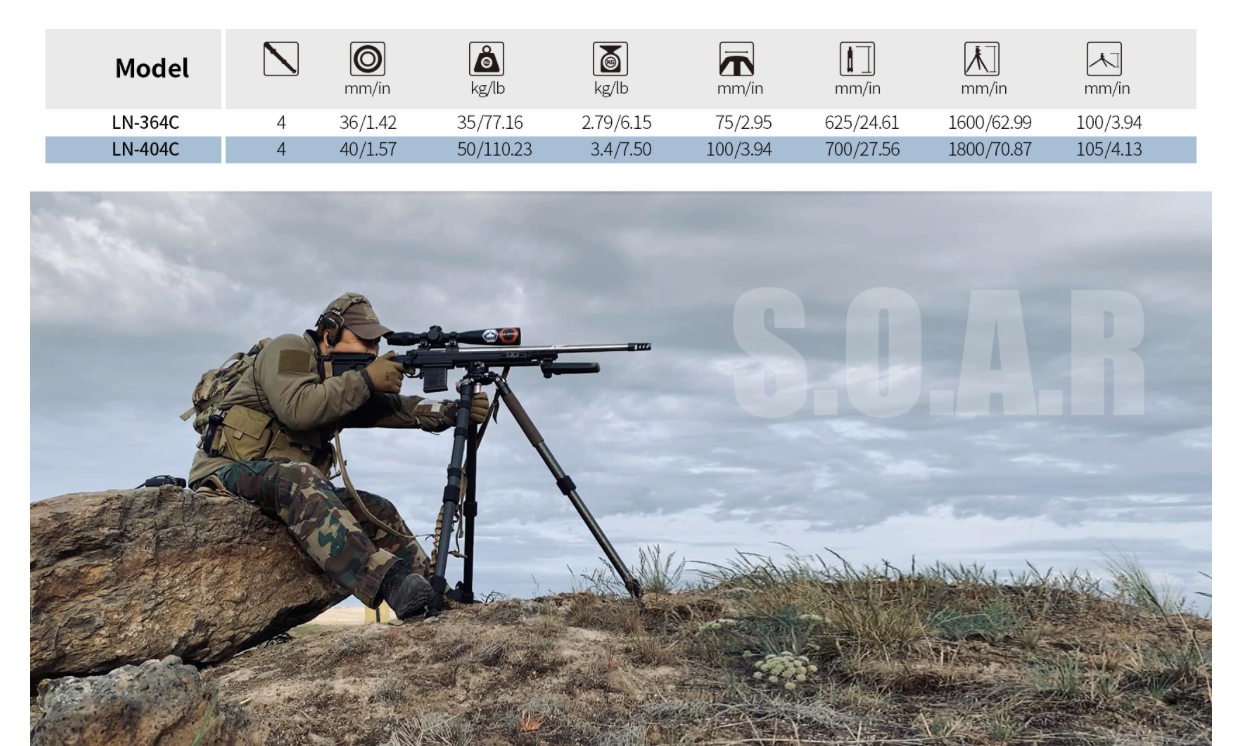
Task: Click the "36/1.42" tube diameter value
Action: coord(367,123)
